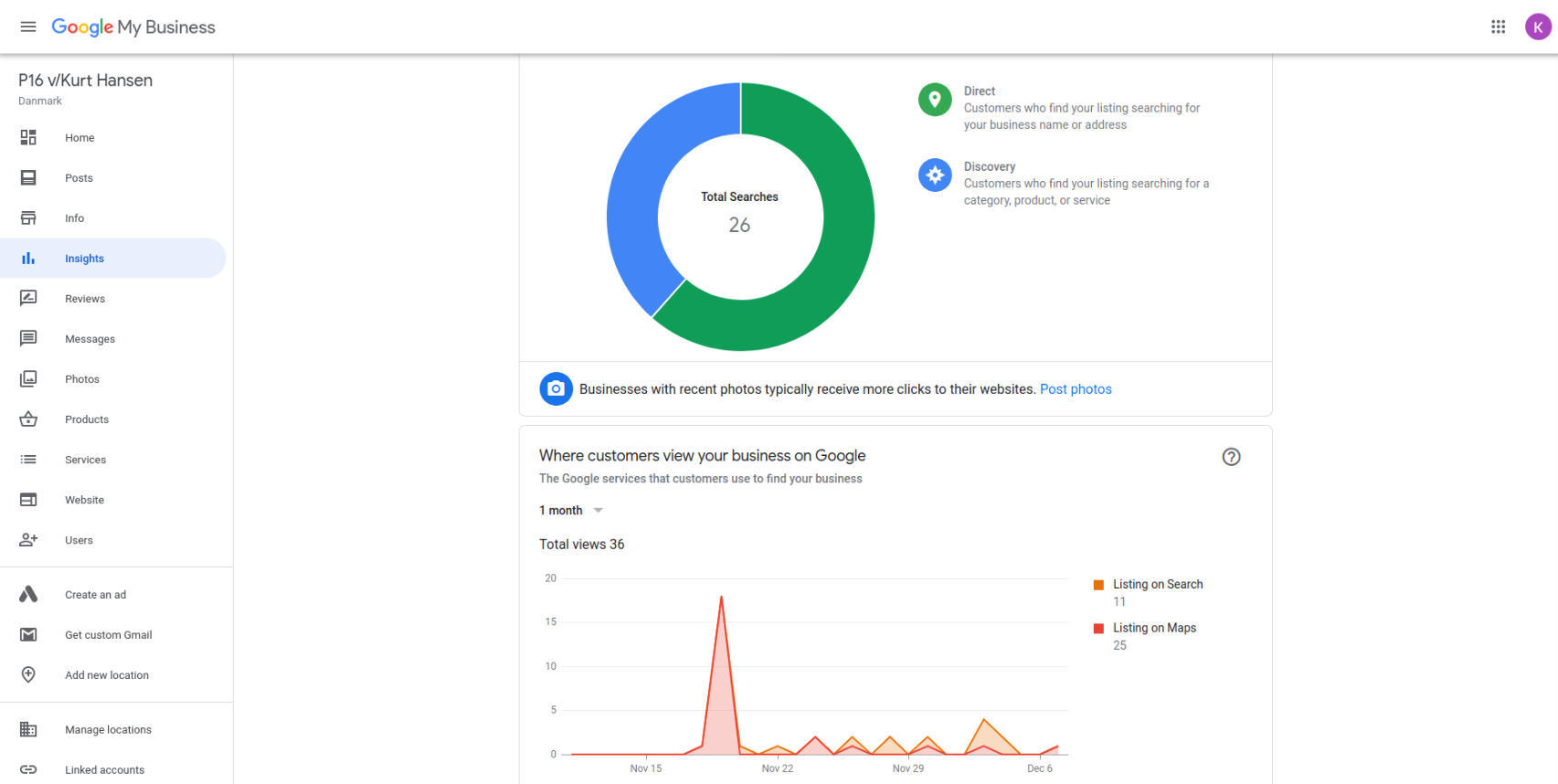Click the blue camera photos icon
The image size is (1558, 784).
point(556,388)
